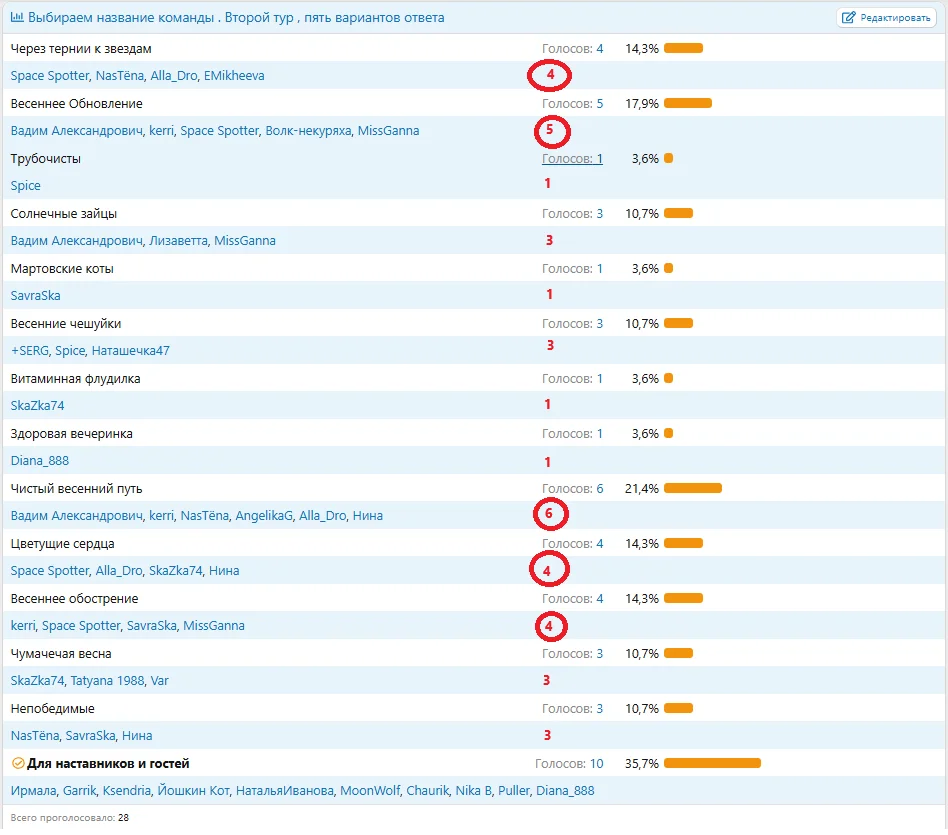The width and height of the screenshot is (948, 835).
Task: Click SkaZka74 under Витаминная флудилка
Action: pos(37,406)
